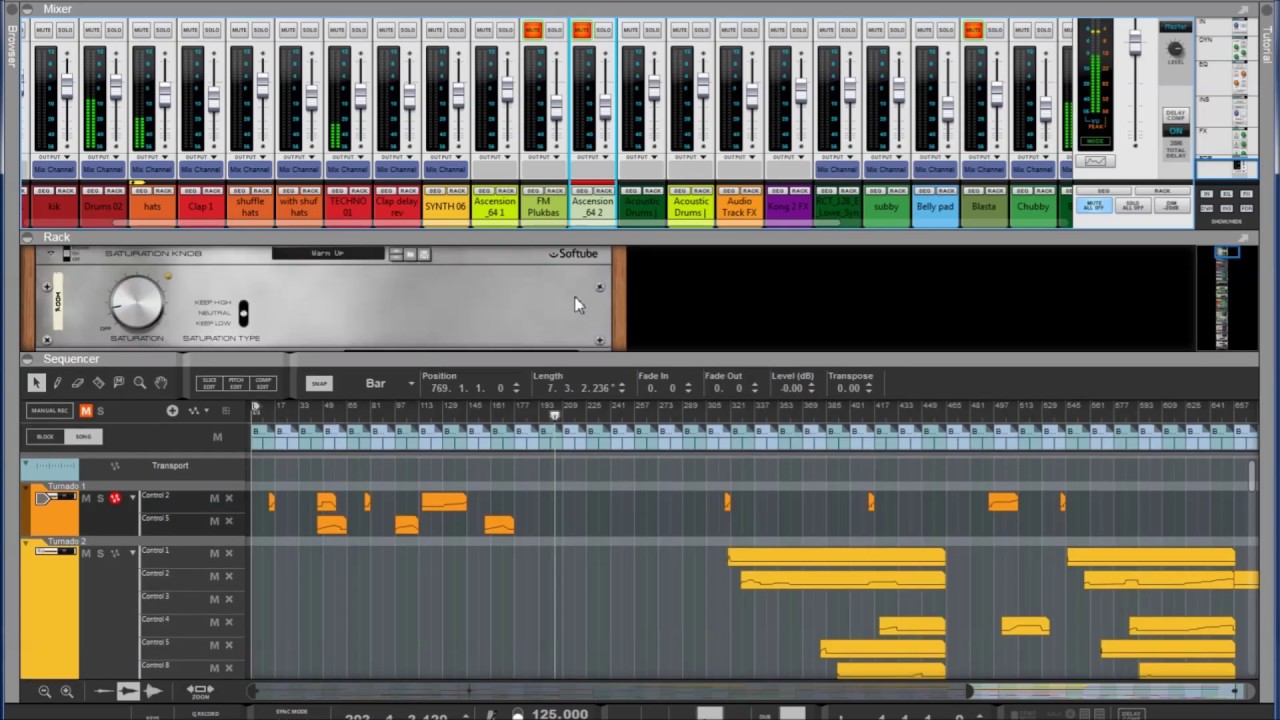Mute the Turnado 1 sequencer track
The width and height of the screenshot is (1280, 720).
[86, 498]
